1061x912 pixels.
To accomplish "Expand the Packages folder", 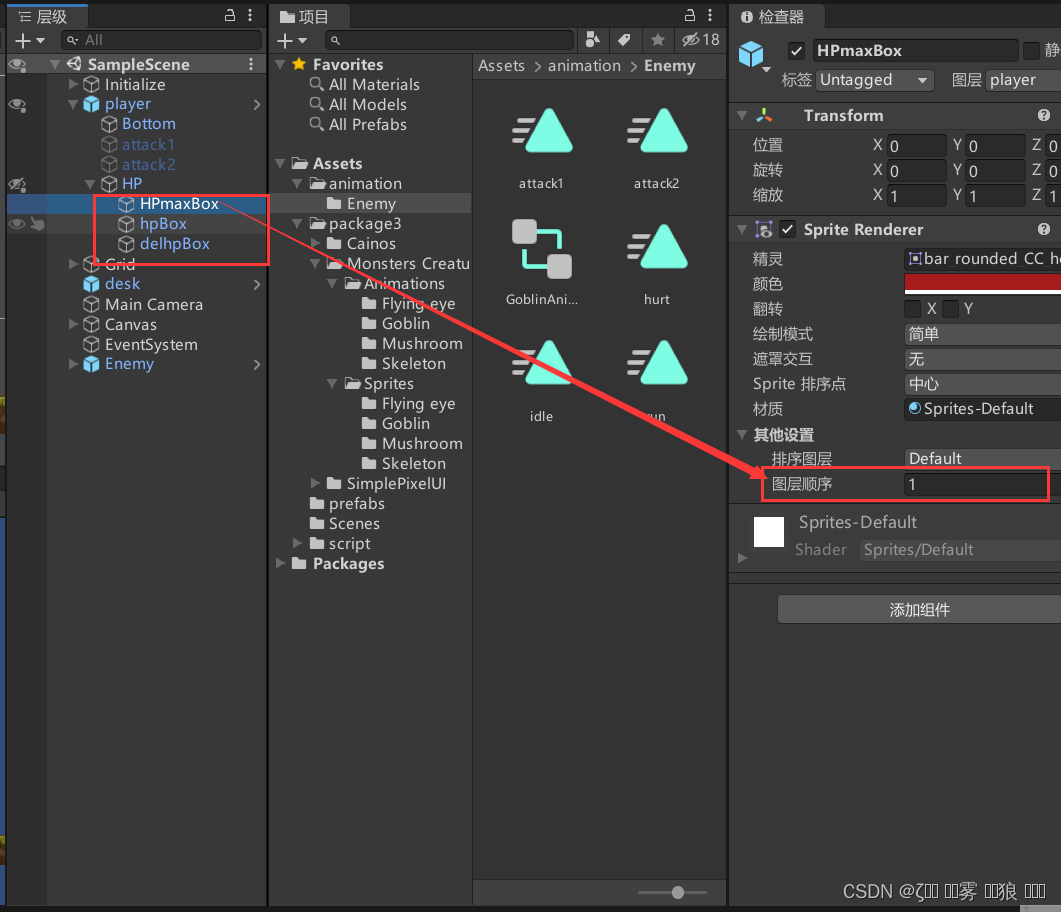I will [280, 564].
